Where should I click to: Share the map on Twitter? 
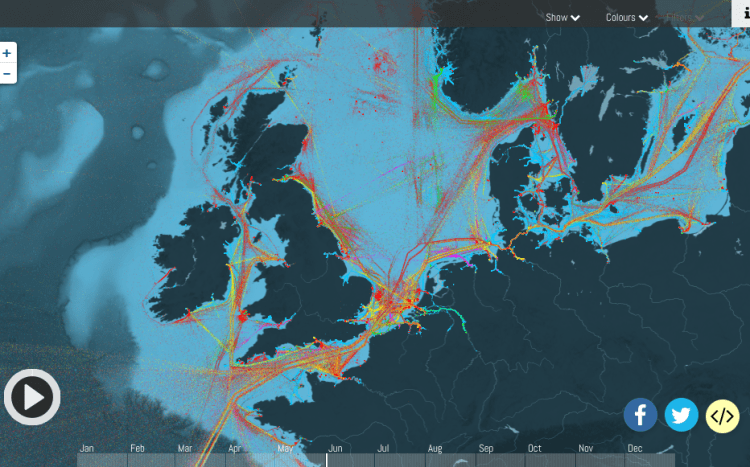tap(681, 414)
